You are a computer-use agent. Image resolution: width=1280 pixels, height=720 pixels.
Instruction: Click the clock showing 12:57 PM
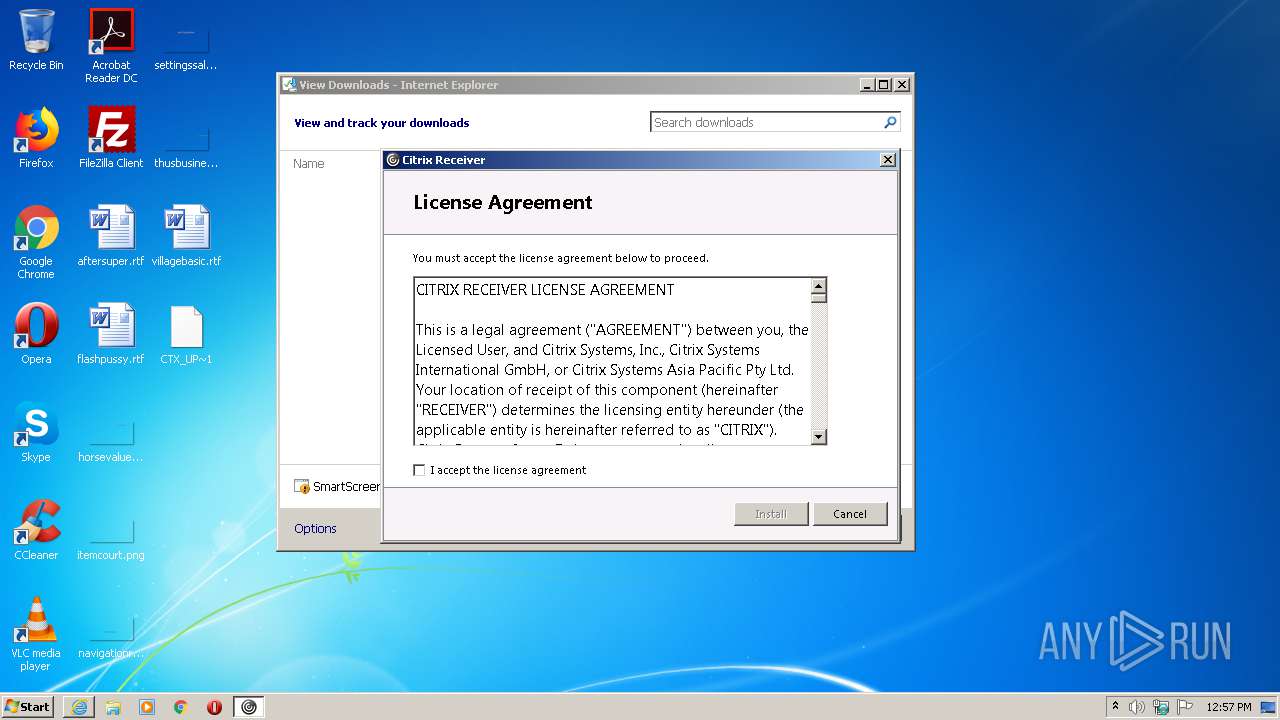pos(1229,707)
